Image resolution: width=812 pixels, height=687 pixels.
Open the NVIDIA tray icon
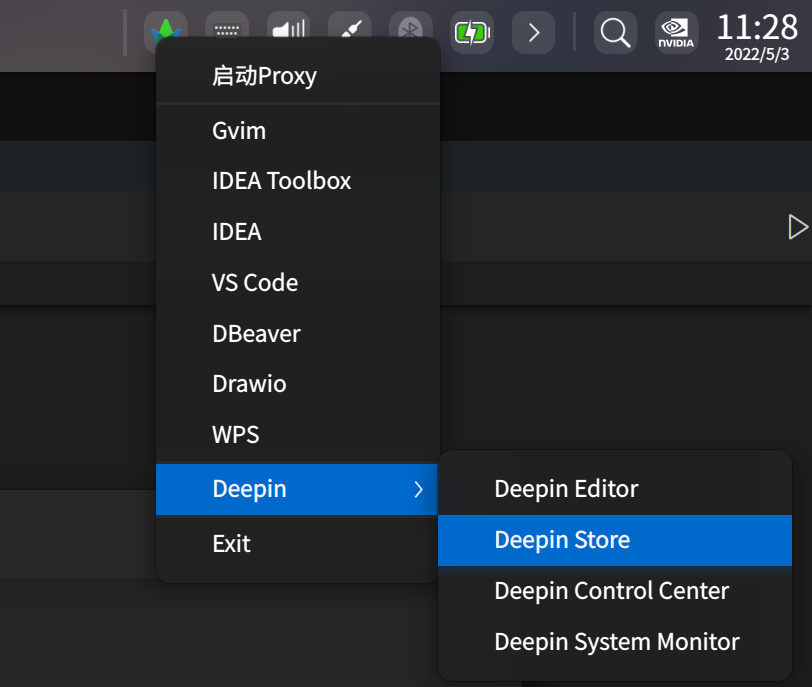[676, 32]
